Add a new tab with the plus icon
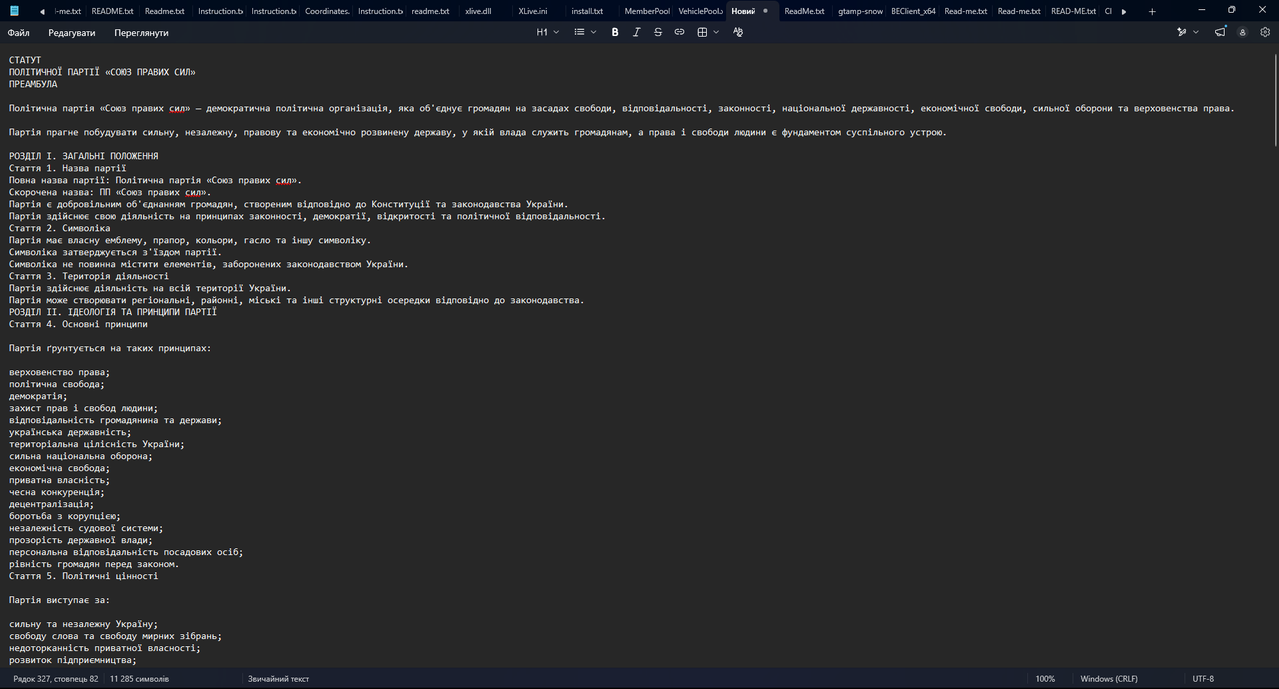 1152,11
